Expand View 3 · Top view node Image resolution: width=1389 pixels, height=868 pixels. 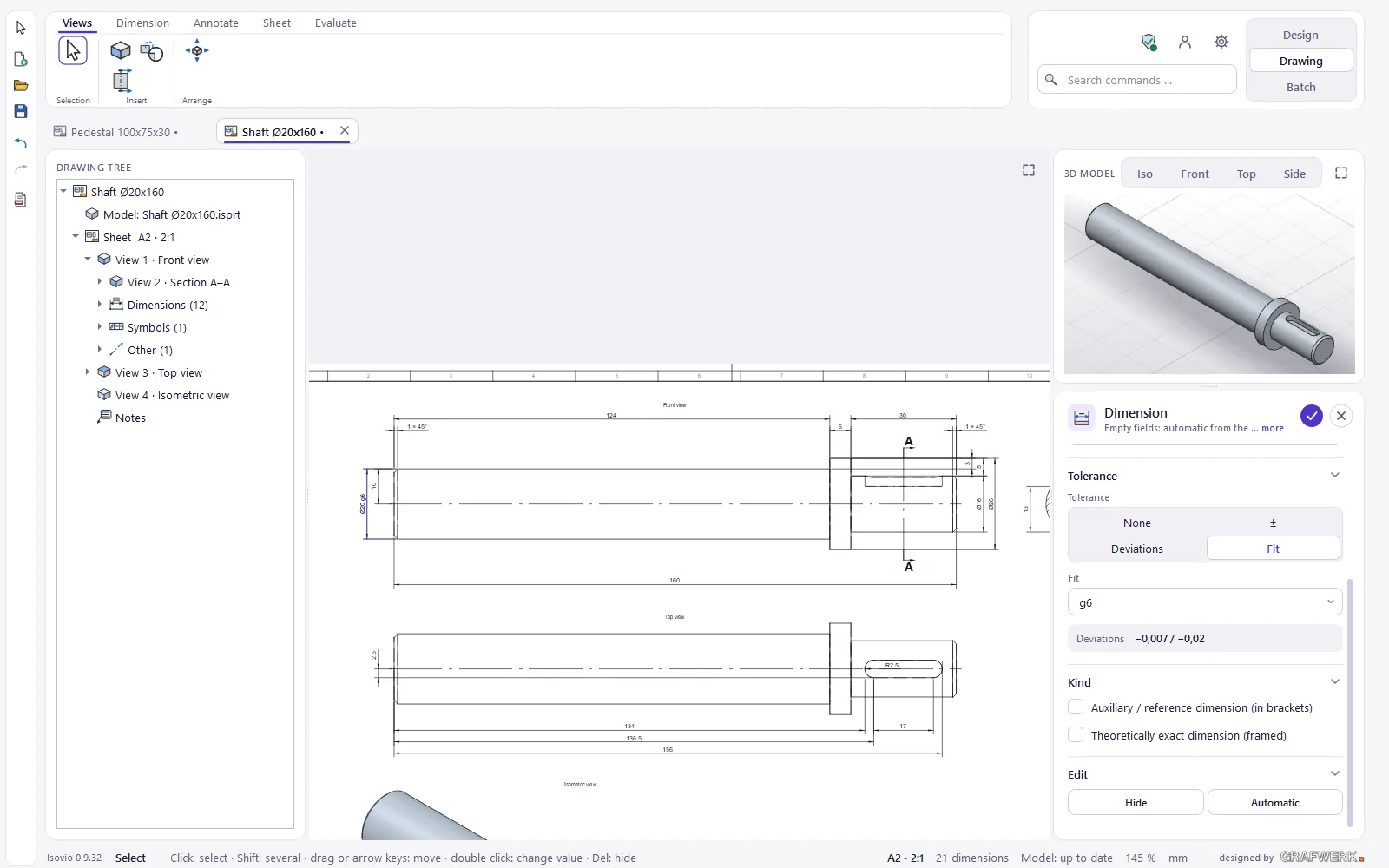coord(88,372)
